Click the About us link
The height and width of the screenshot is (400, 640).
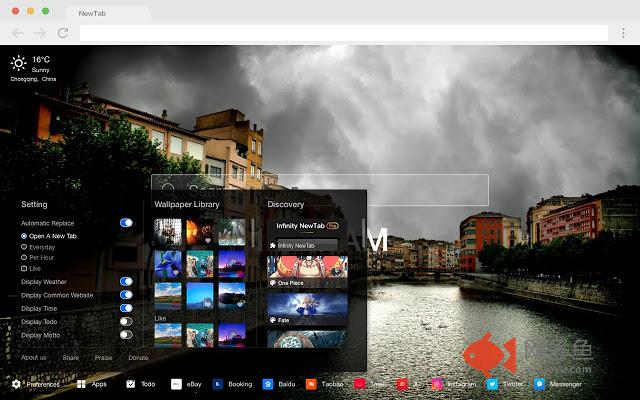click(33, 357)
